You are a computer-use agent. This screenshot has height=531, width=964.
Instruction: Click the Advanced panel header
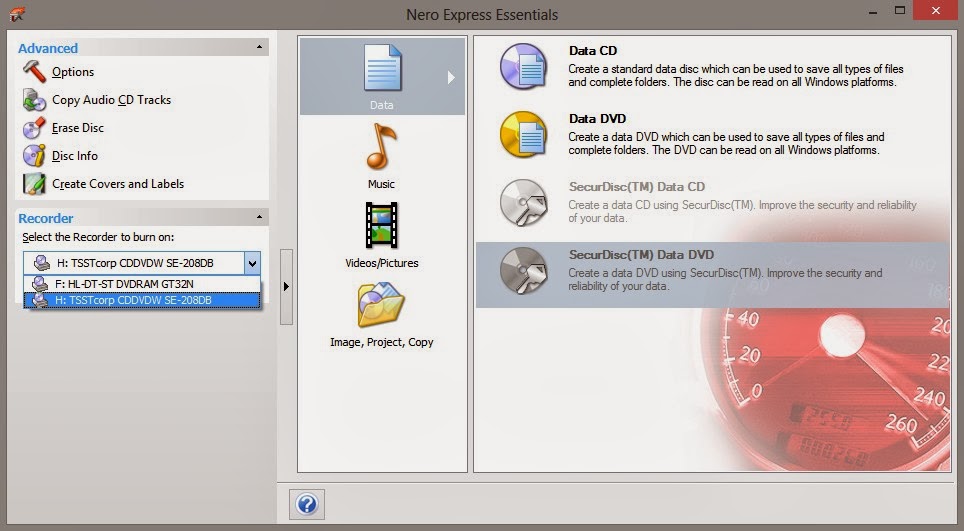tap(142, 48)
